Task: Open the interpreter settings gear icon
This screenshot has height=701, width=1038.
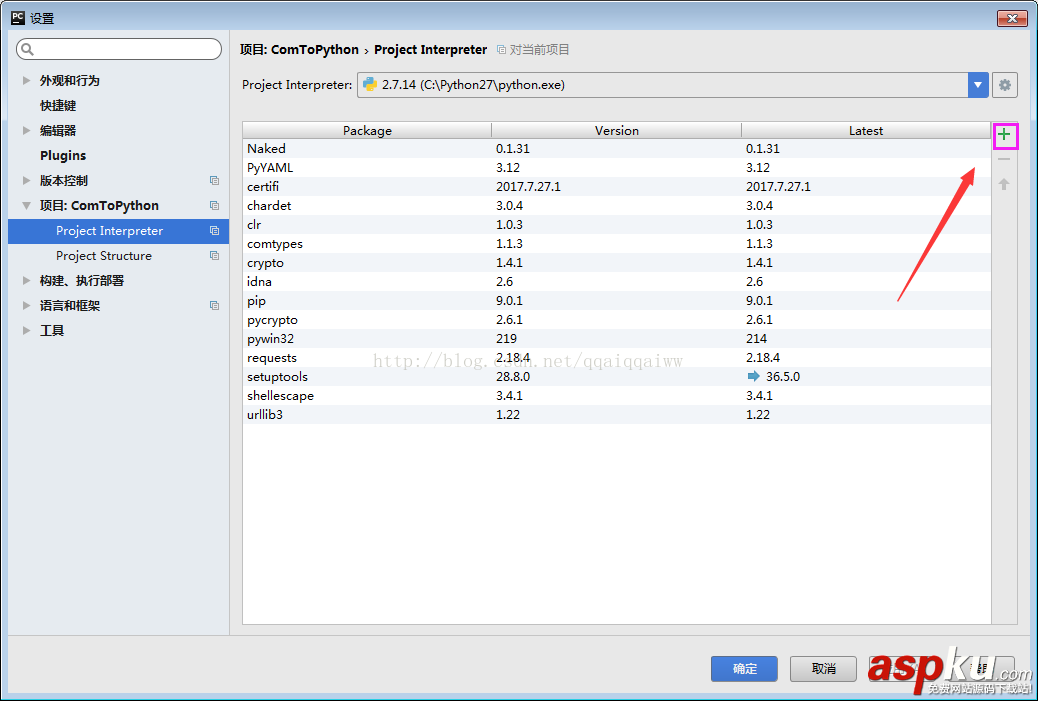Action: (1004, 84)
